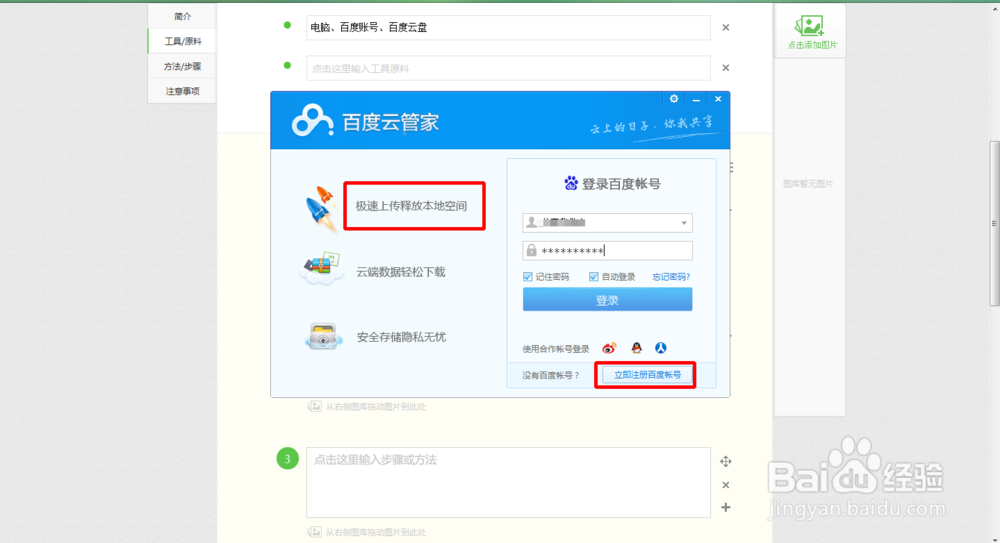Select the 简介 sidebar tab
This screenshot has height=543, width=1000.
[x=182, y=16]
